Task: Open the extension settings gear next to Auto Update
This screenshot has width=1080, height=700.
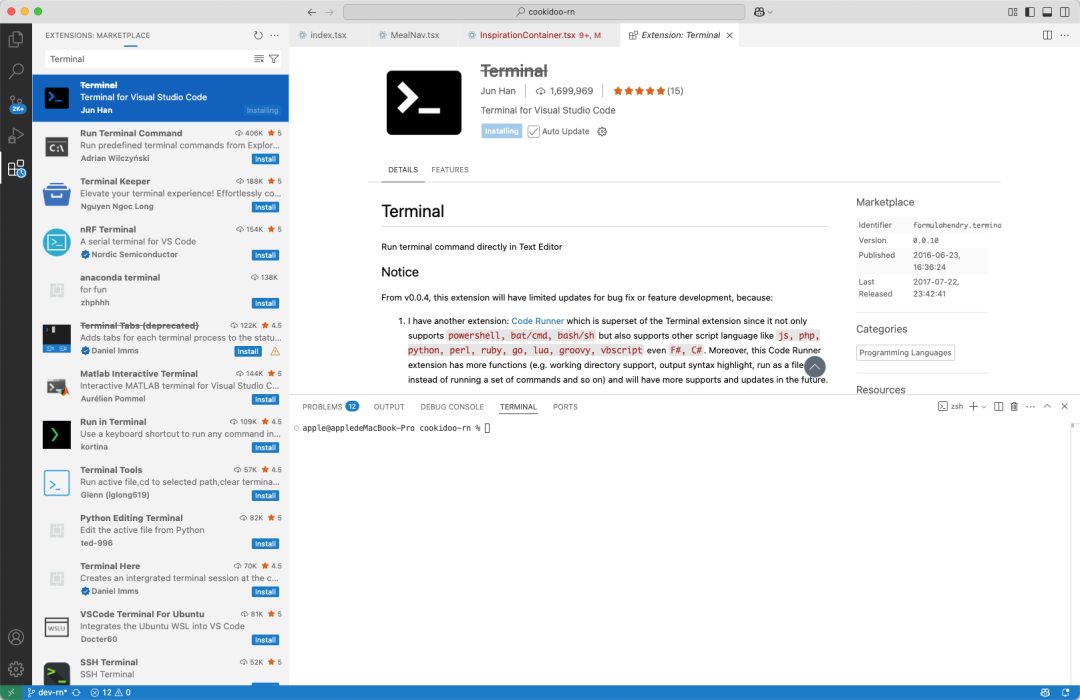Action: click(602, 132)
